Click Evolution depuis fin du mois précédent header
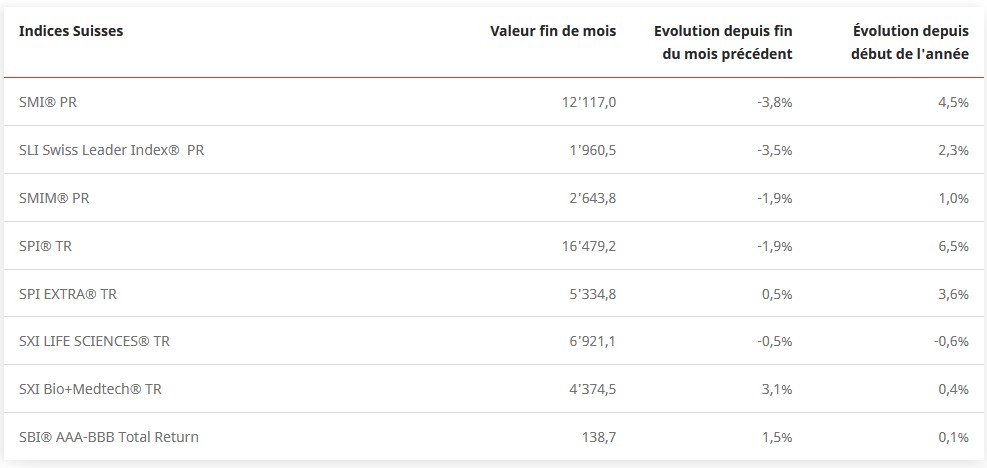Image resolution: width=987 pixels, height=468 pixels. pos(723,42)
